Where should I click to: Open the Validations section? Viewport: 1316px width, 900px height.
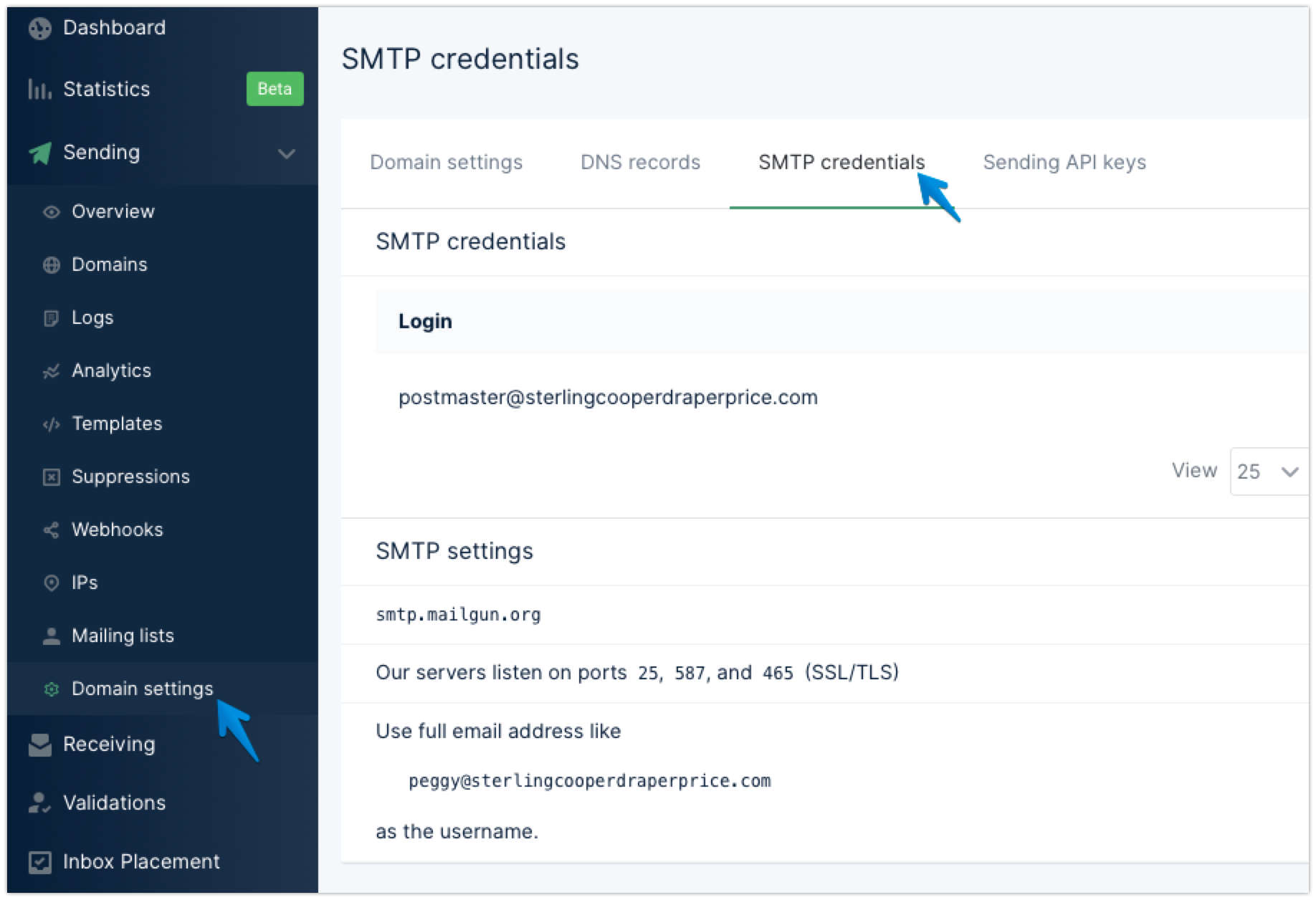point(114,803)
